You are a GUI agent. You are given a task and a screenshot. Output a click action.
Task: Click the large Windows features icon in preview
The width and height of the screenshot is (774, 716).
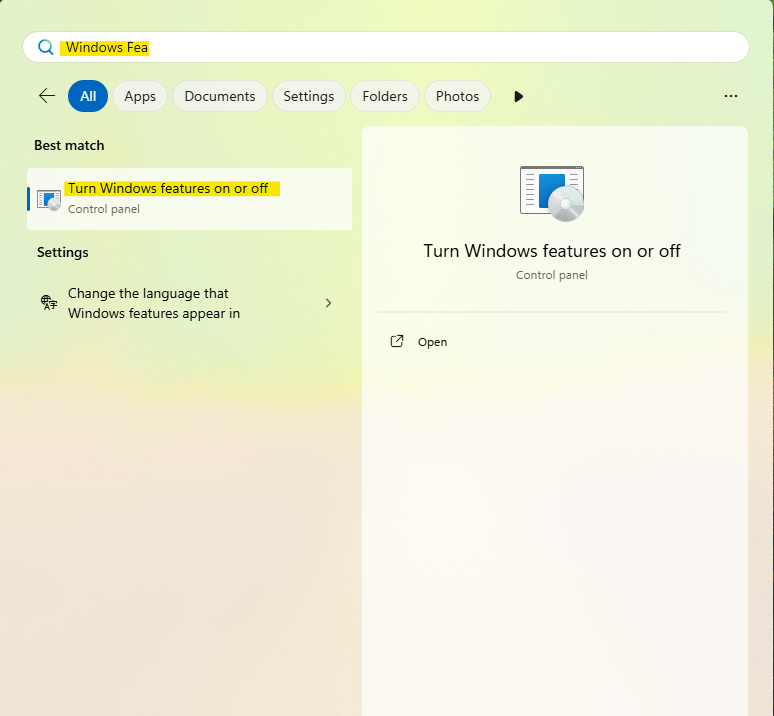point(552,193)
